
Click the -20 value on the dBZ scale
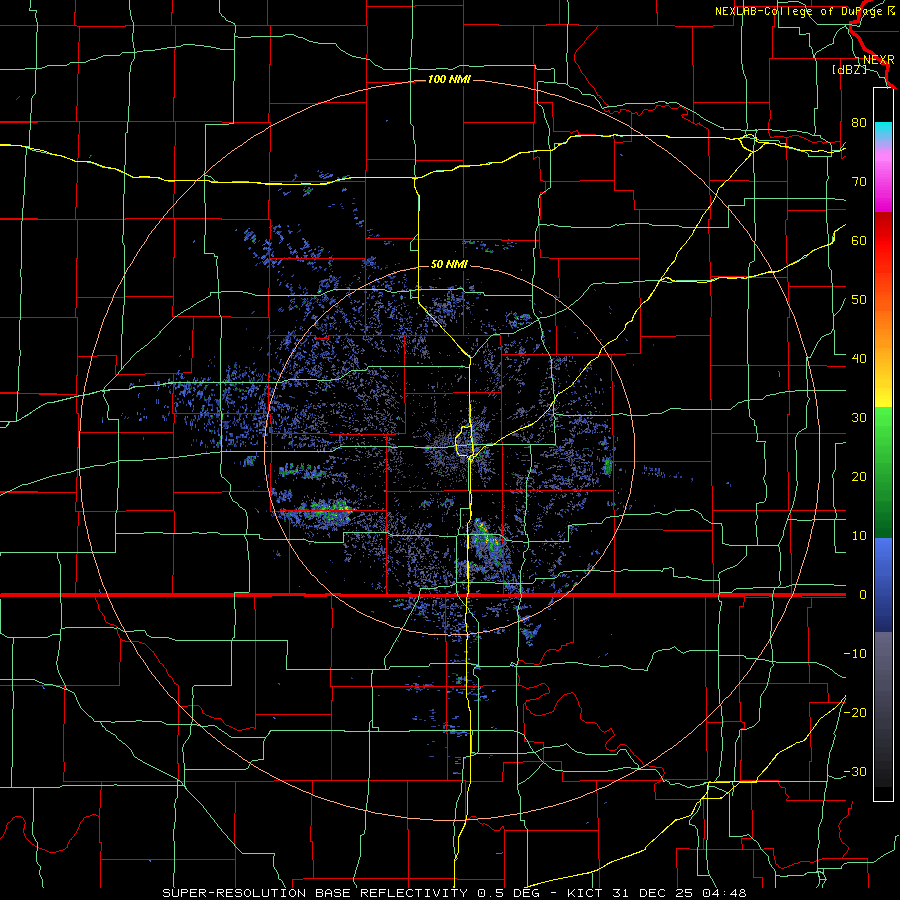[x=855, y=712]
